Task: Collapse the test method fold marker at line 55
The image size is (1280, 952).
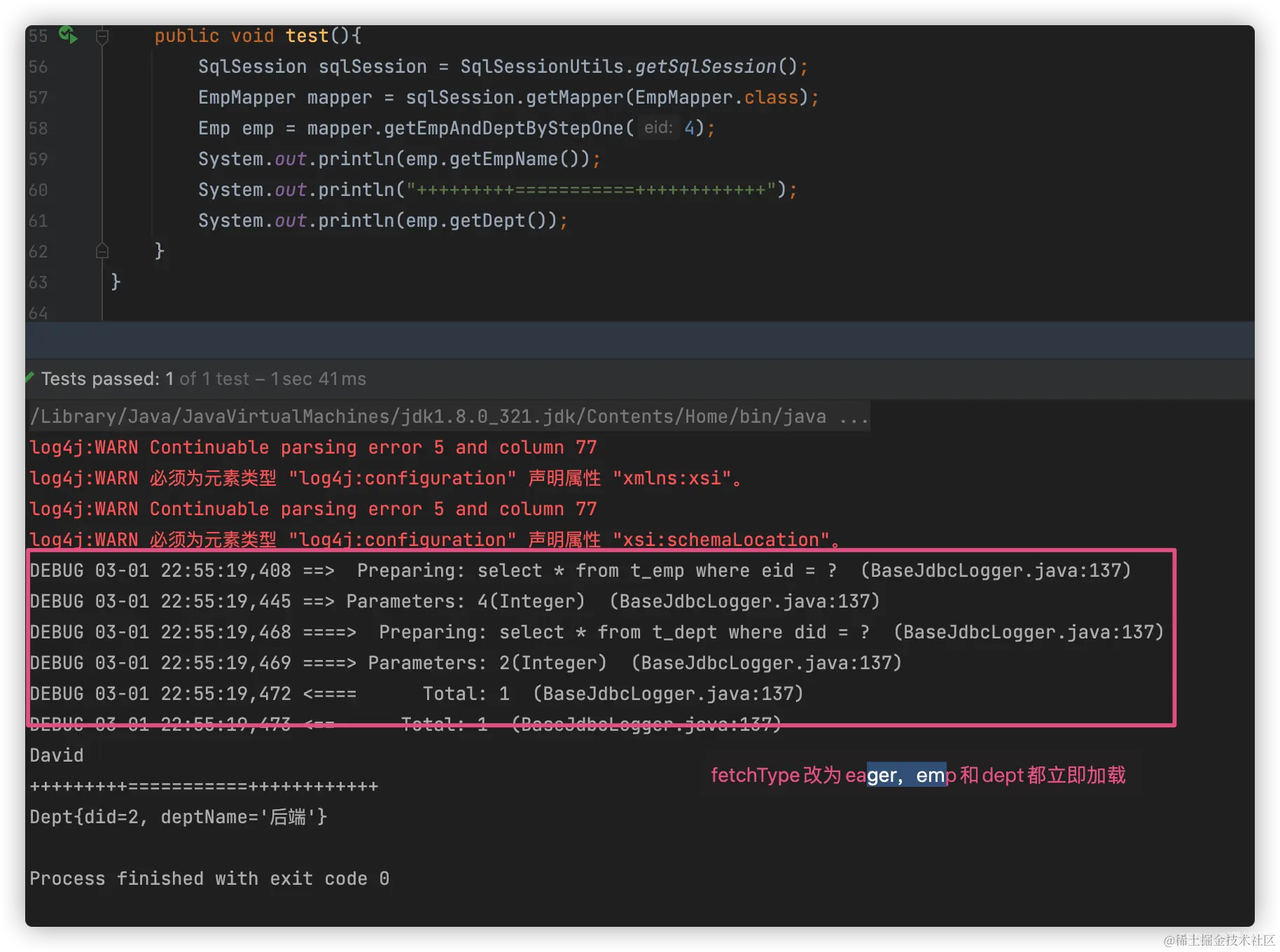Action: (102, 36)
